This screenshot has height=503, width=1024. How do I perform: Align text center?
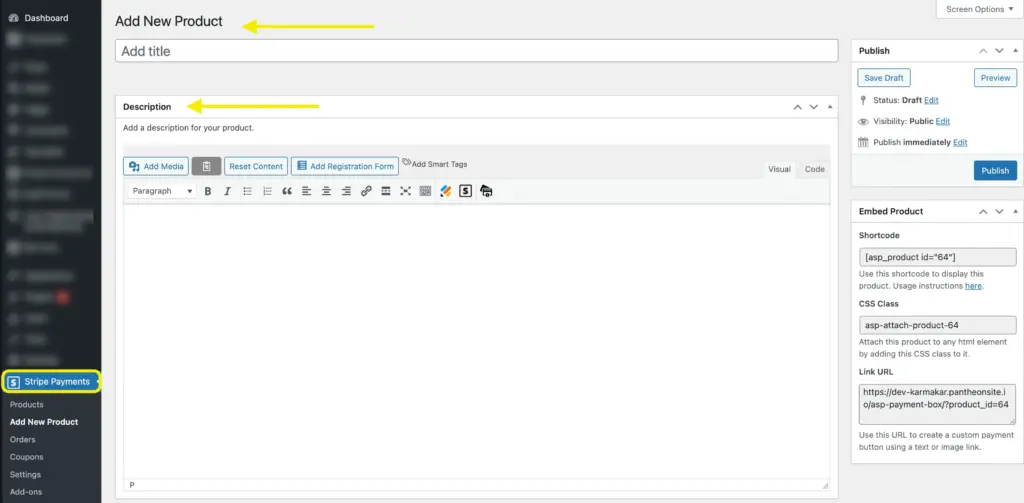click(327, 191)
